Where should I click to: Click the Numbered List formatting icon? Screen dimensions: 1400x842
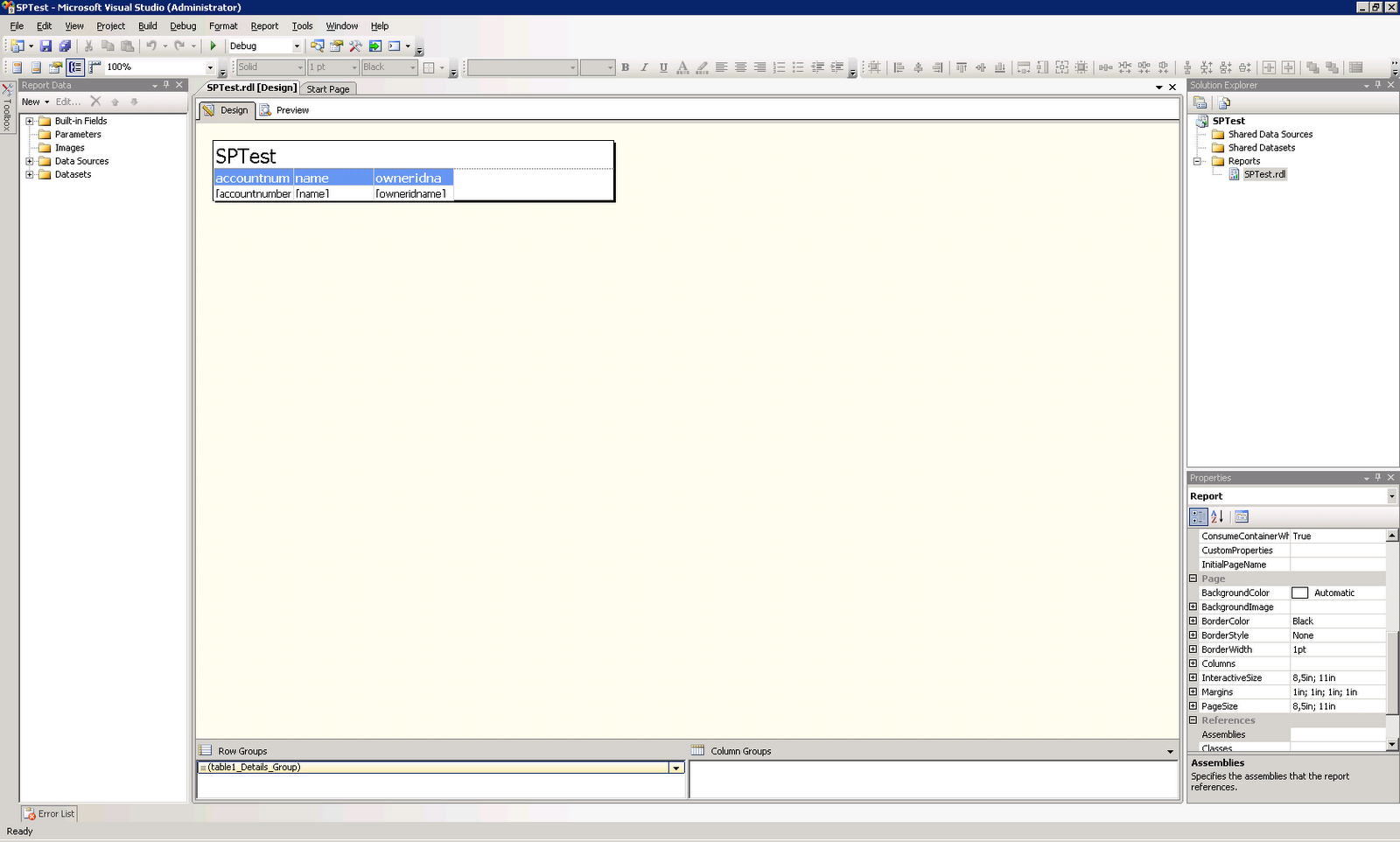pyautogui.click(x=779, y=67)
